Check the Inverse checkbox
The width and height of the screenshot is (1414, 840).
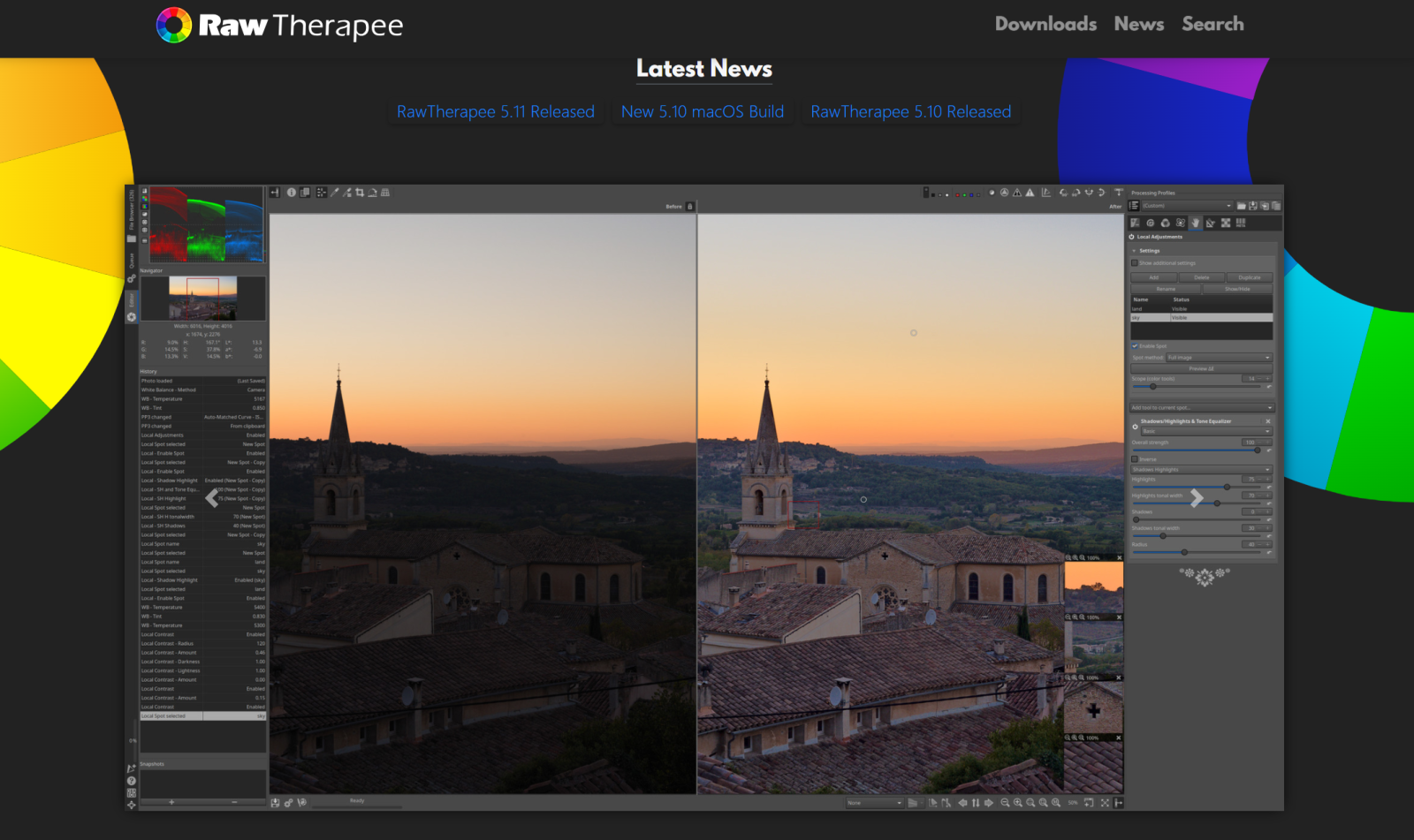[1135, 459]
